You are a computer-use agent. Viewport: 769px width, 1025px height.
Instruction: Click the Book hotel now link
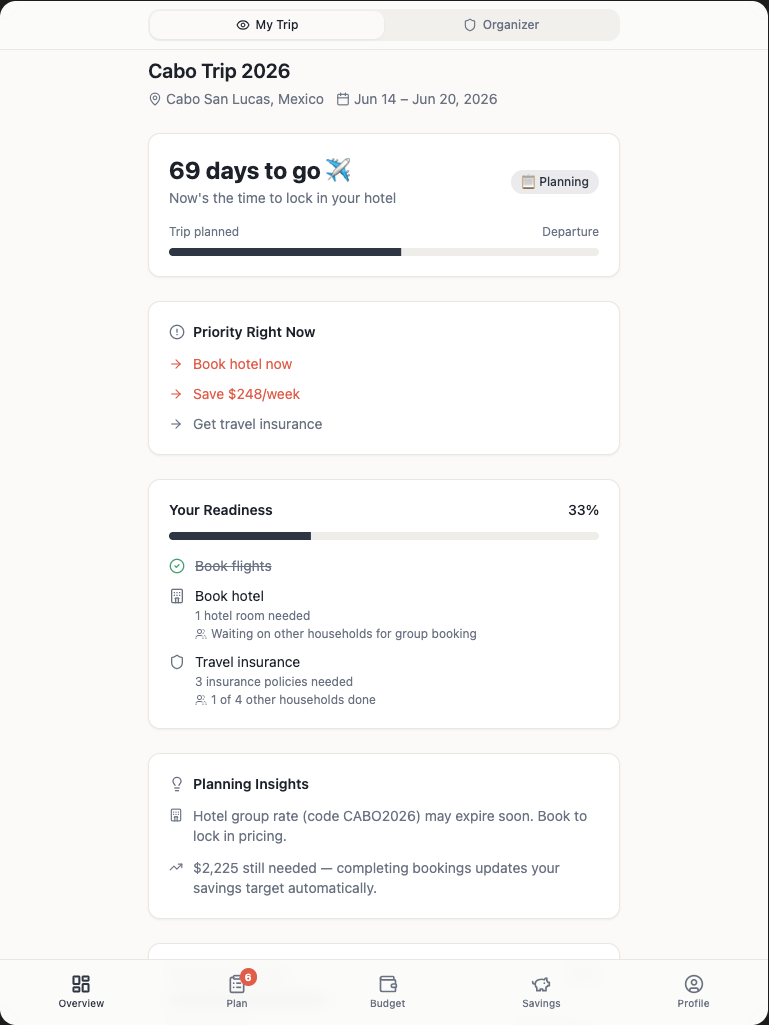click(x=242, y=364)
